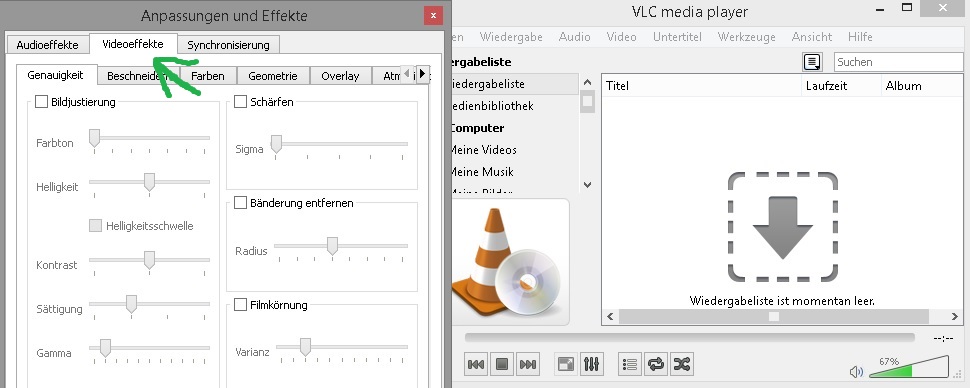Open the Video menu in VLC
Viewport: 970px width, 388px height.
coord(622,37)
